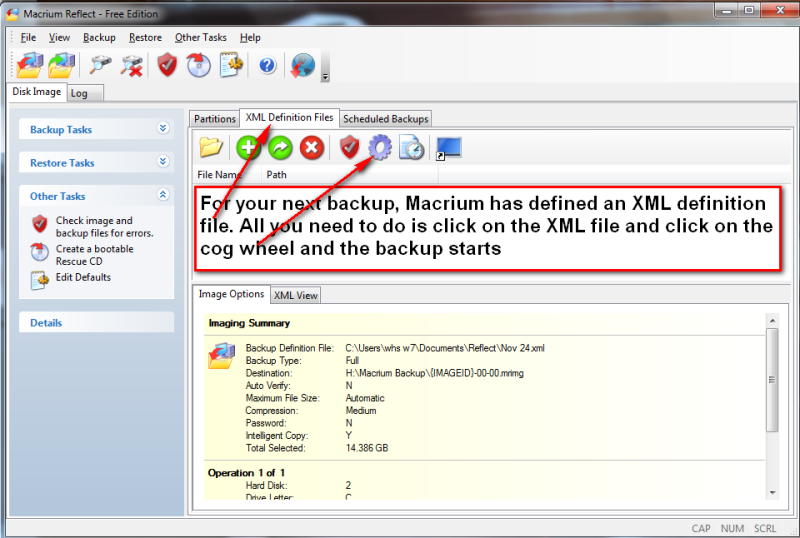This screenshot has height=538, width=800.
Task: Expand the Restore Tasks panel chevron
Action: tap(163, 161)
